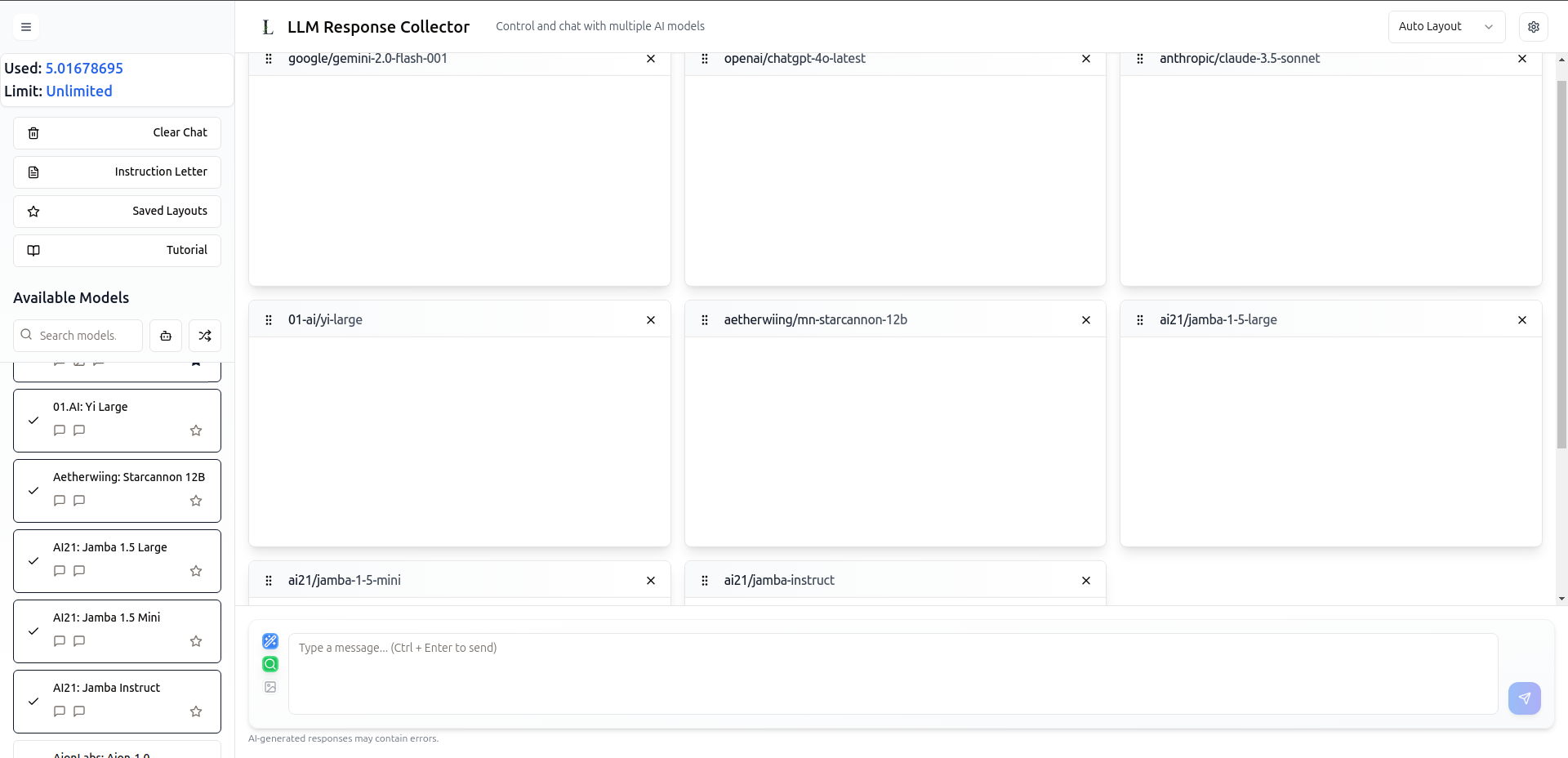Click the scrollbar down arrow of chat panels
This screenshot has width=1568, height=758.
click(1561, 599)
